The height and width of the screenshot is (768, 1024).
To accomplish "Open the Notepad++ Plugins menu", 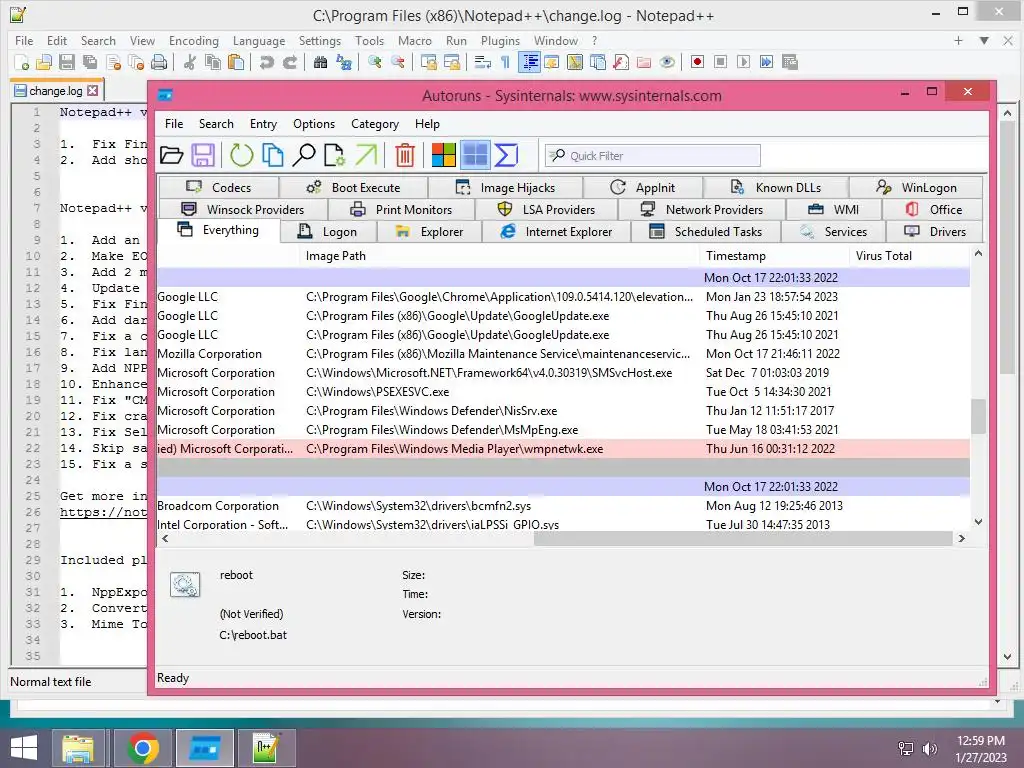I will 500,40.
